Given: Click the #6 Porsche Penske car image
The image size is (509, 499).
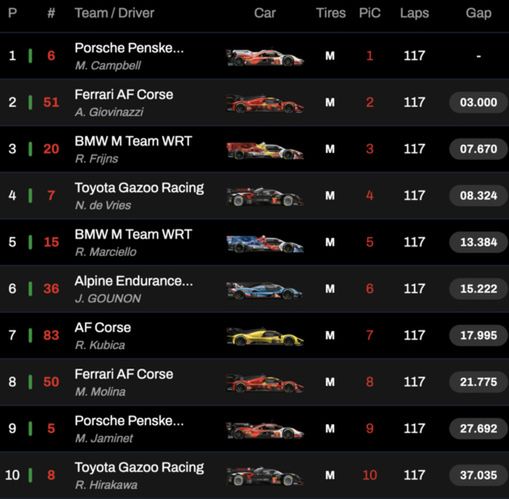Looking at the screenshot, I should [265, 57].
